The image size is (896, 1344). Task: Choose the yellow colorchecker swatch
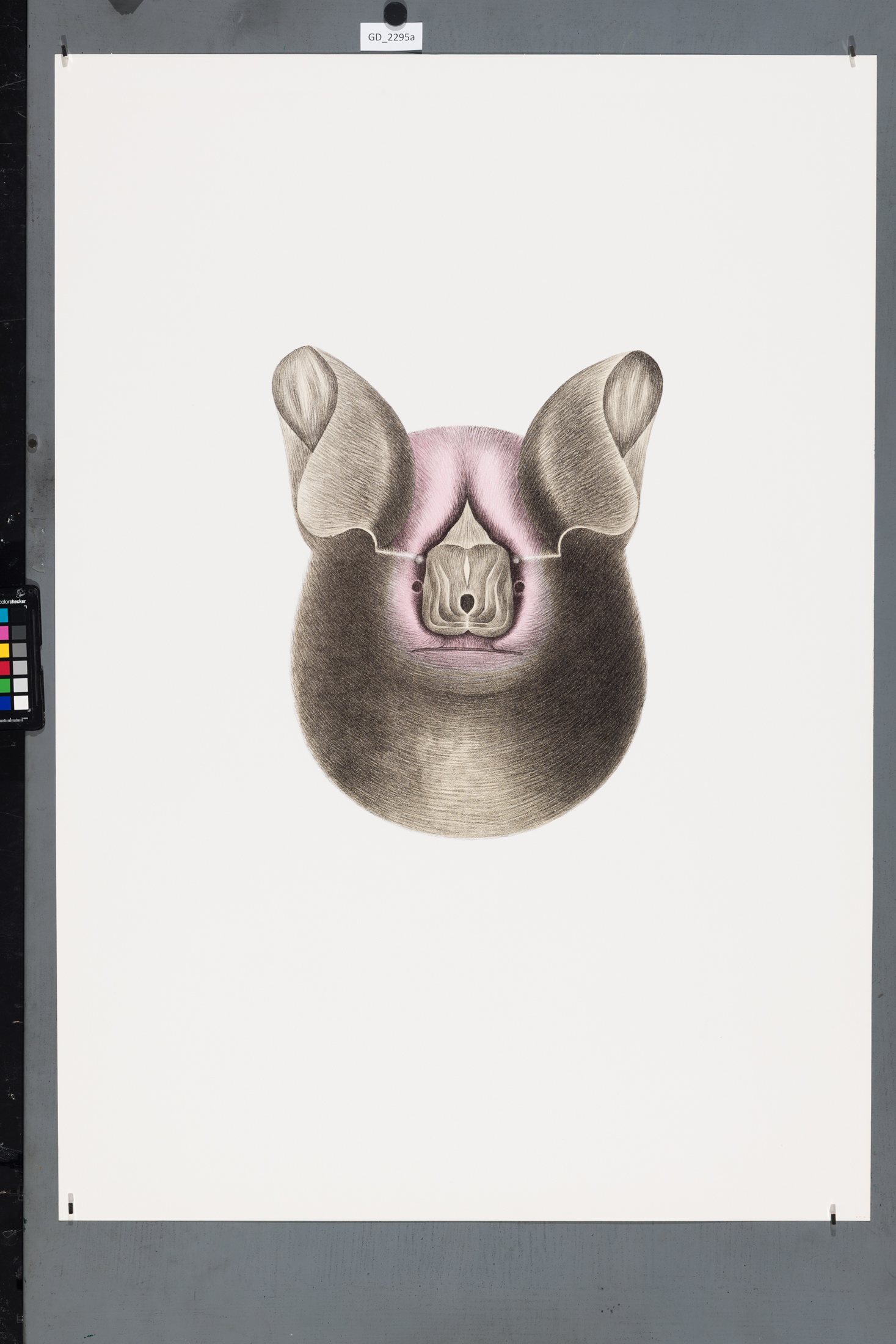[4, 650]
